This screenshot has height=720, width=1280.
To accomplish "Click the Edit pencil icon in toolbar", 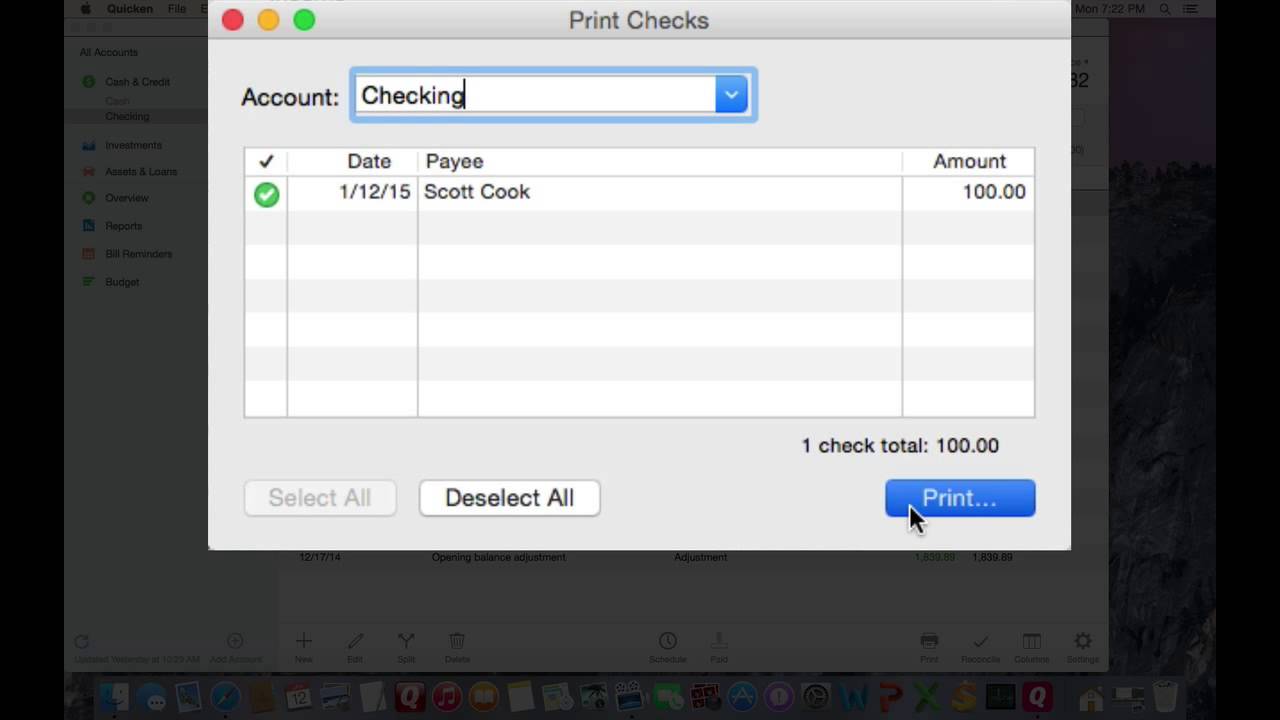I will [355, 641].
